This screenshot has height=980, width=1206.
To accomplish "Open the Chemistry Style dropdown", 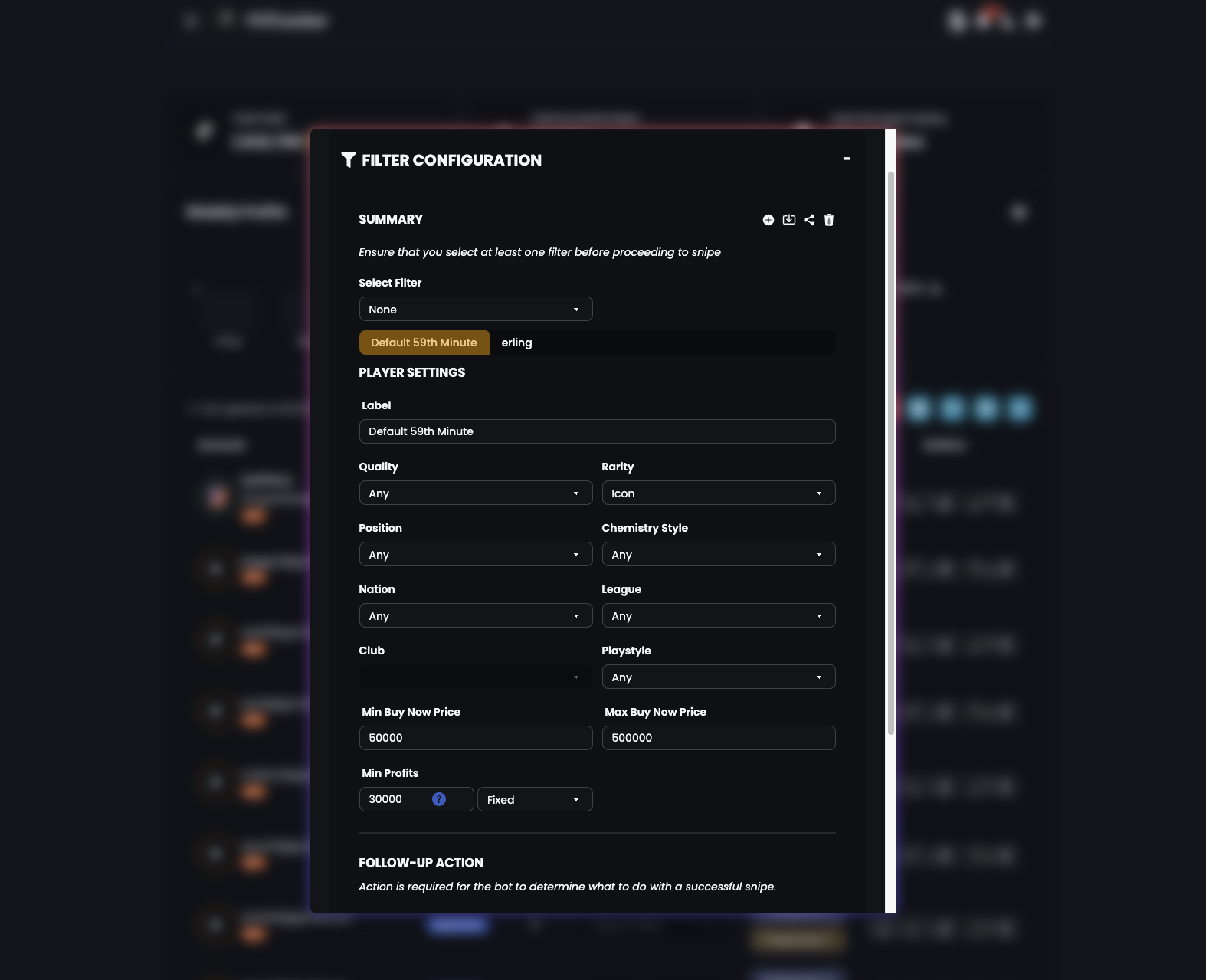I will click(x=719, y=554).
